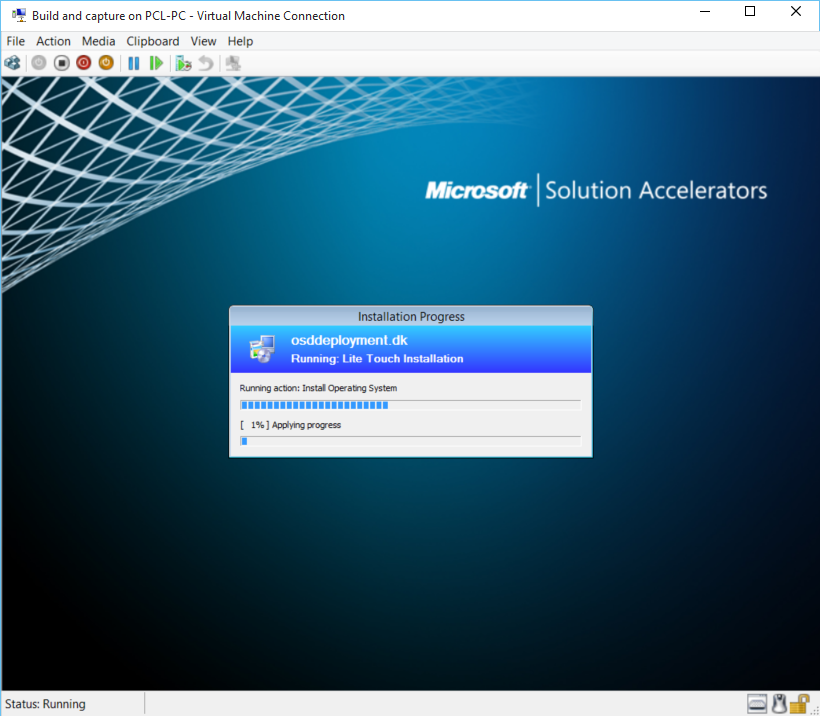Screen dimensions: 820x716
Task: Open the Media menu
Action: click(x=98, y=41)
